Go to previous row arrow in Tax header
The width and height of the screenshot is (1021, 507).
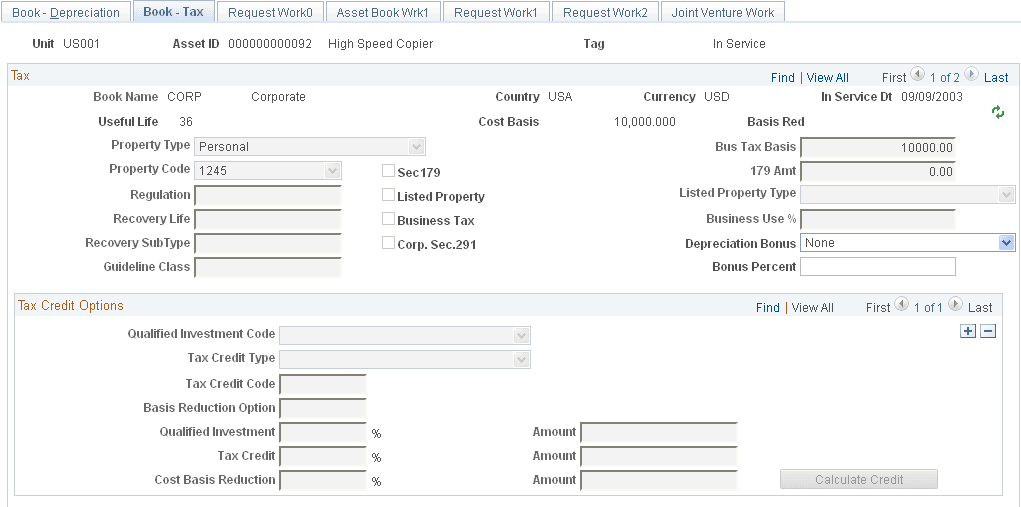(917, 74)
